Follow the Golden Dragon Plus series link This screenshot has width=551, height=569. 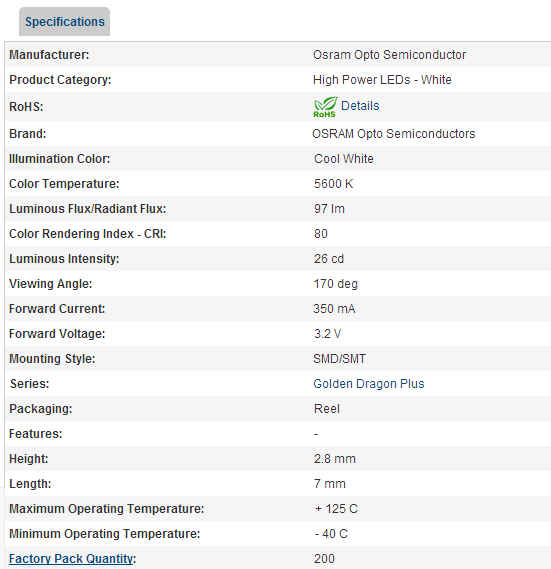pos(368,384)
